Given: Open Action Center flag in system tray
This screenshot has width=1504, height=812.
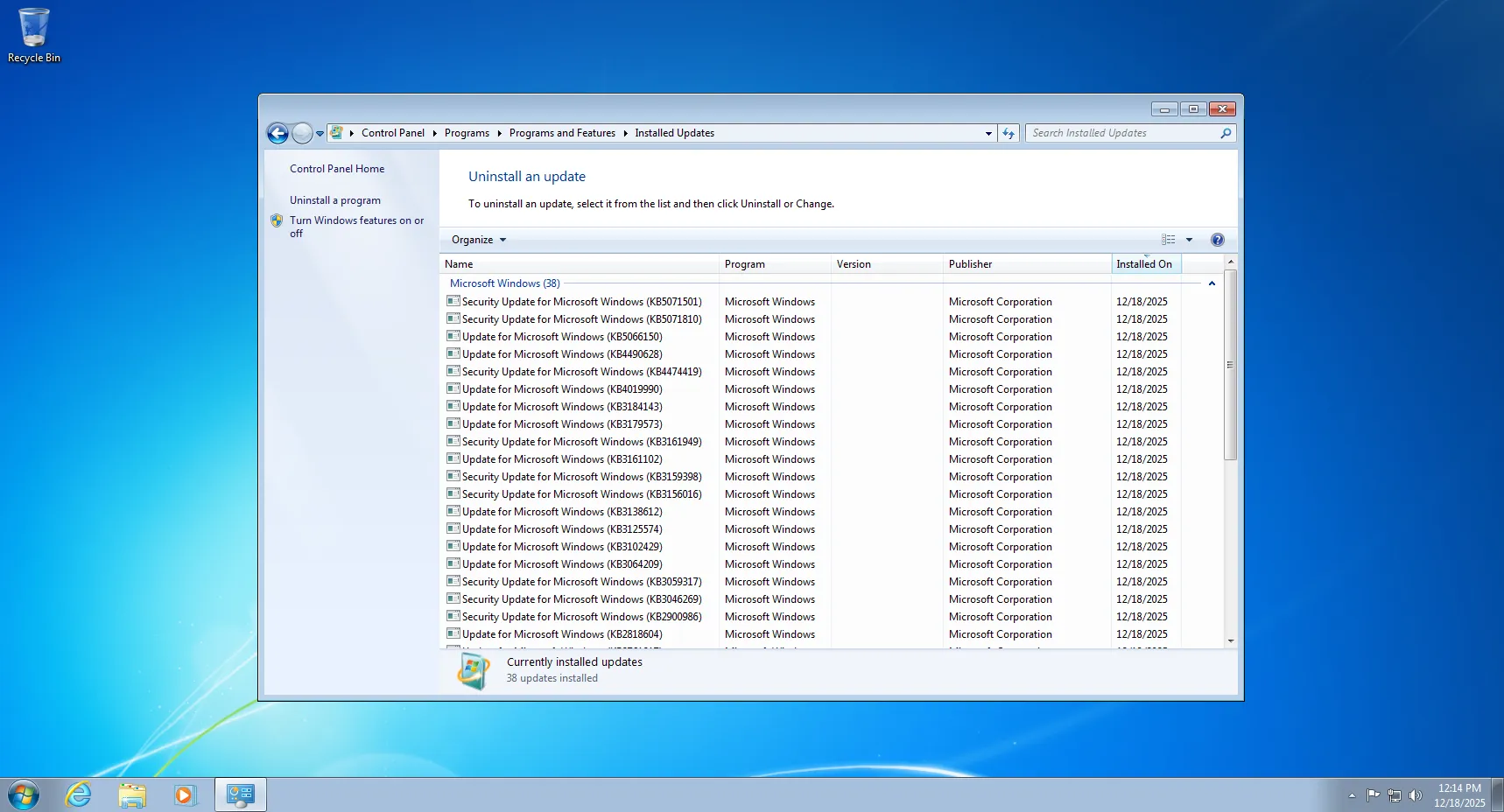Looking at the screenshot, I should [x=1373, y=795].
